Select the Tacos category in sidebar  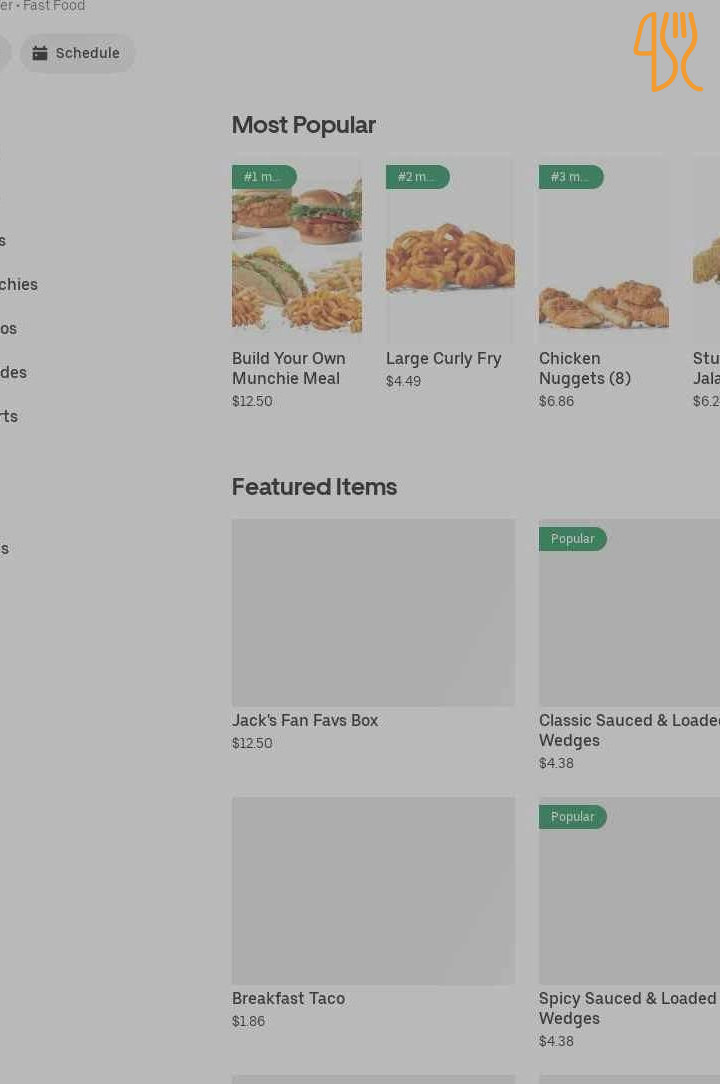point(8,329)
